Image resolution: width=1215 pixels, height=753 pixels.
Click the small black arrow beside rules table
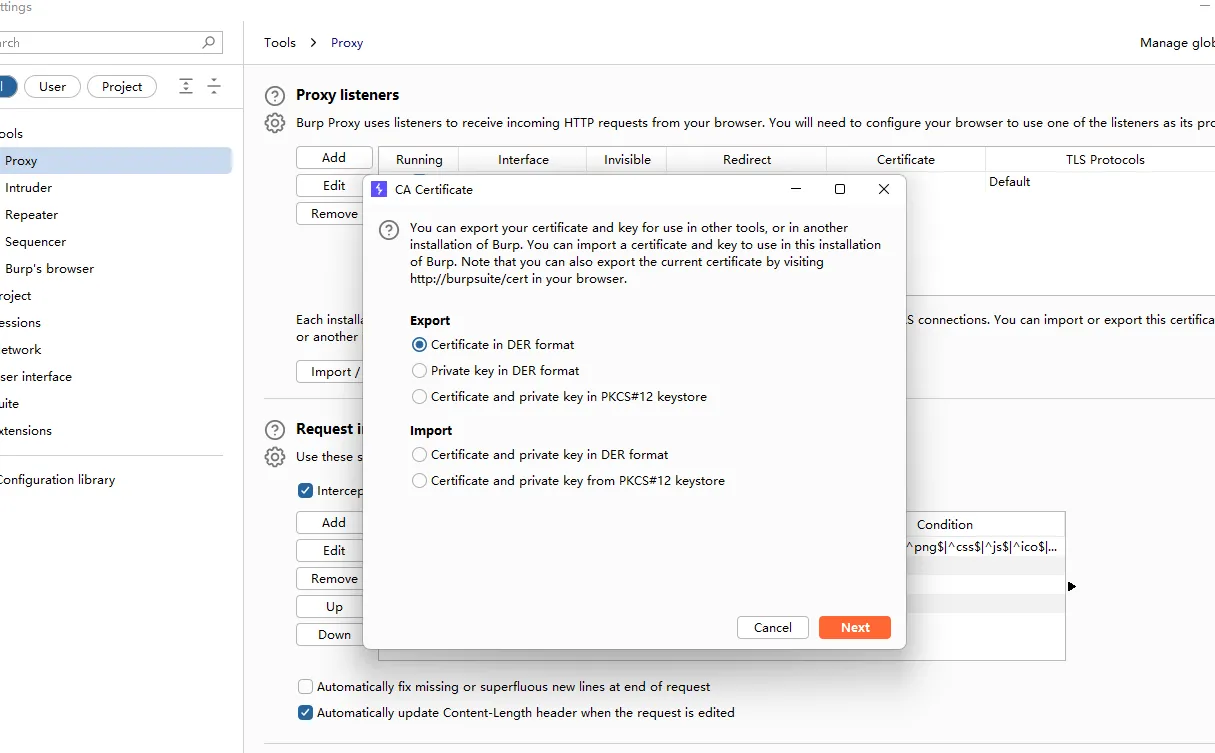click(x=1072, y=586)
